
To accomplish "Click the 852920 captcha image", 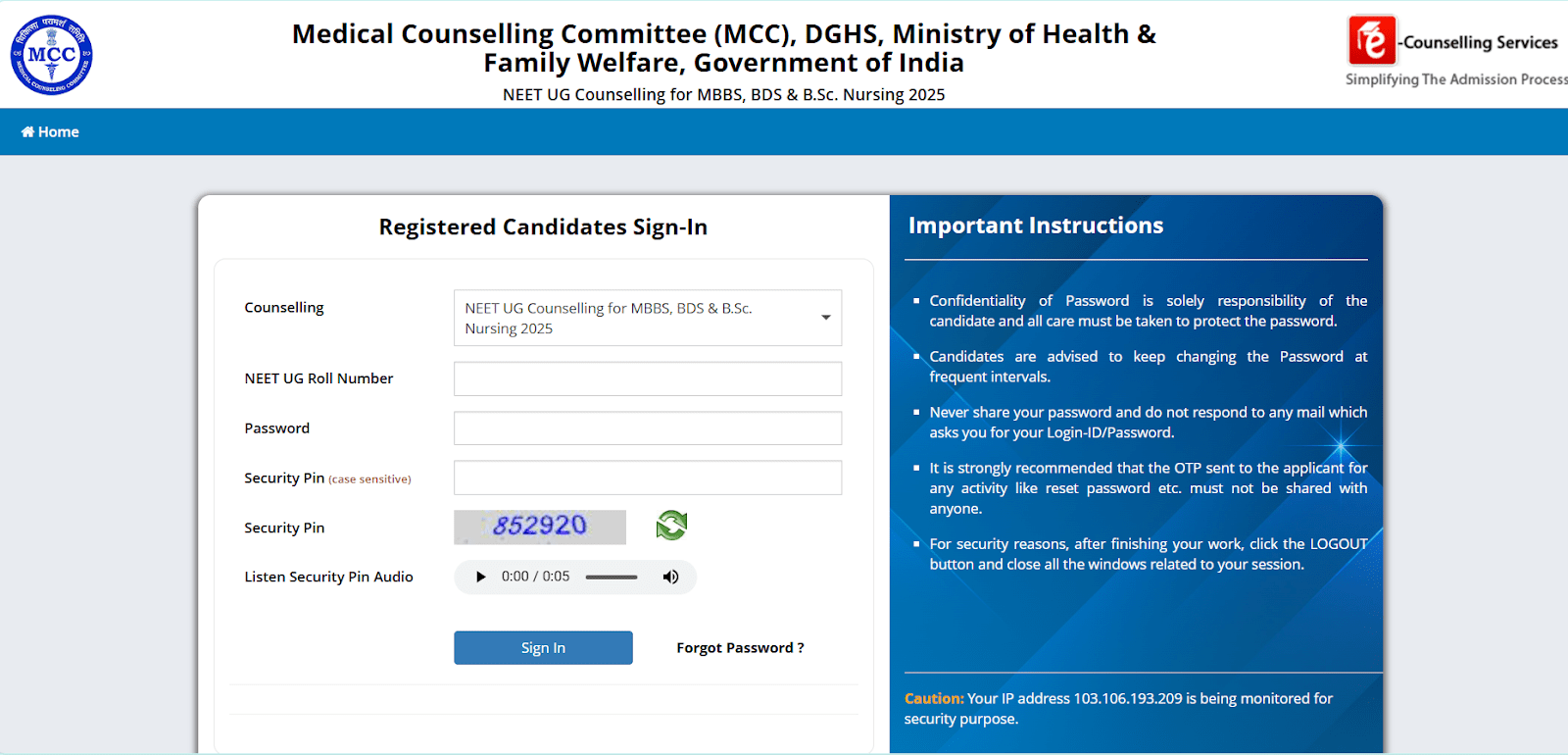I will pyautogui.click(x=539, y=527).
